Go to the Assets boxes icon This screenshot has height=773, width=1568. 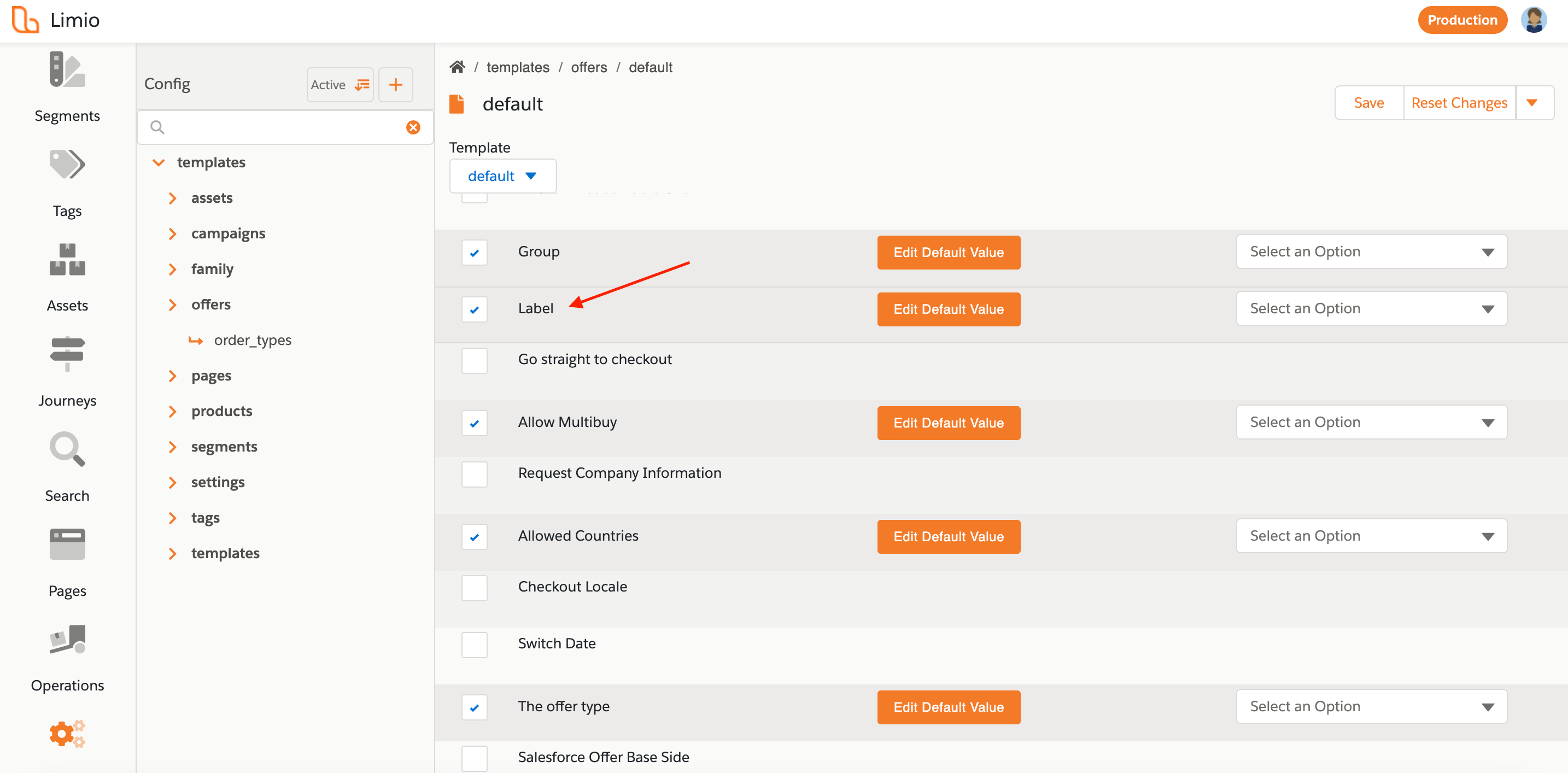[67, 260]
